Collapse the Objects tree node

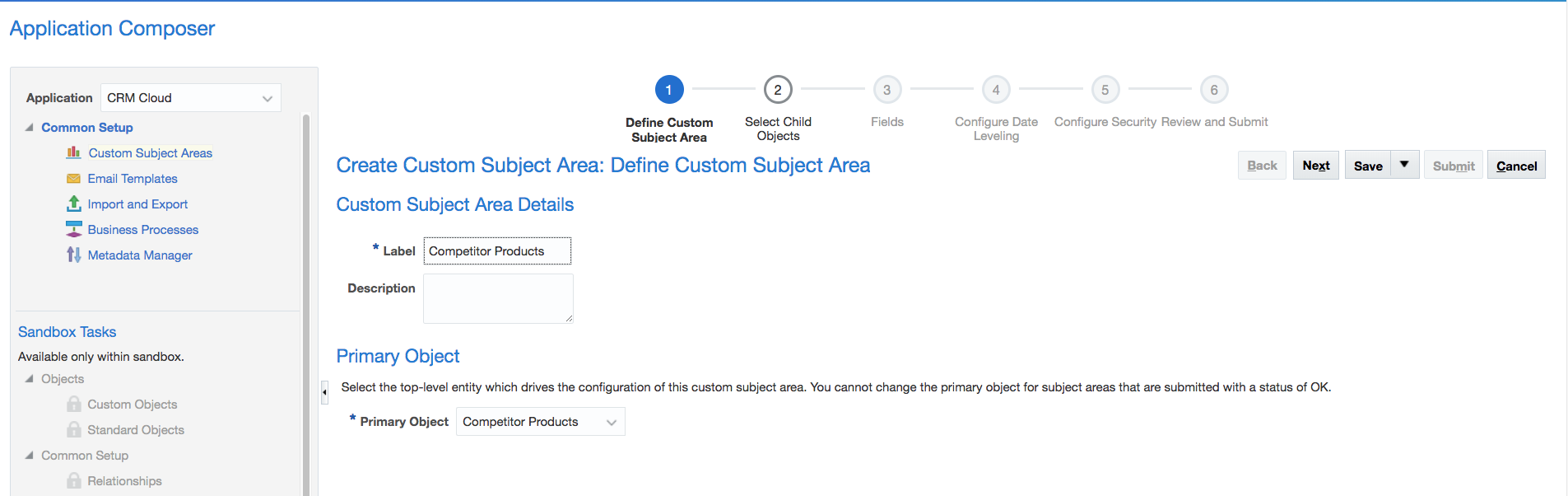click(30, 379)
